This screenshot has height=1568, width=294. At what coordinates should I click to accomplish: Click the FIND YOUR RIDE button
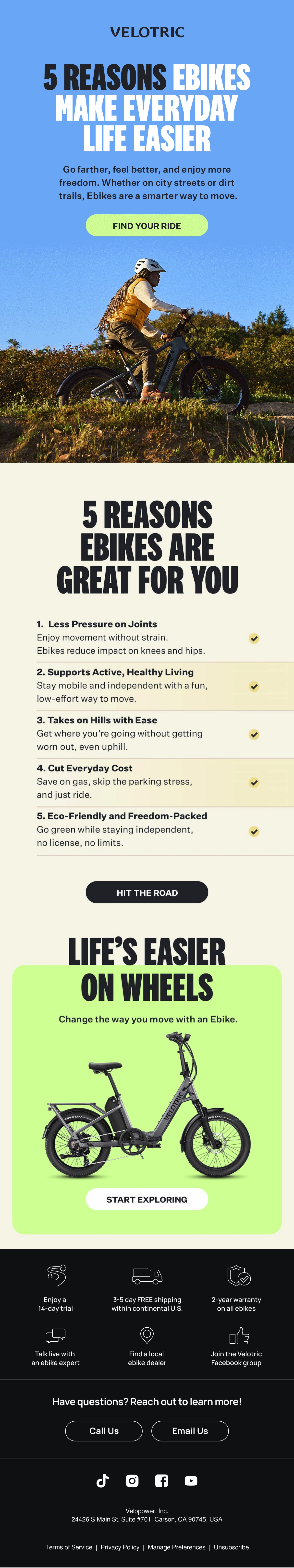tap(147, 225)
